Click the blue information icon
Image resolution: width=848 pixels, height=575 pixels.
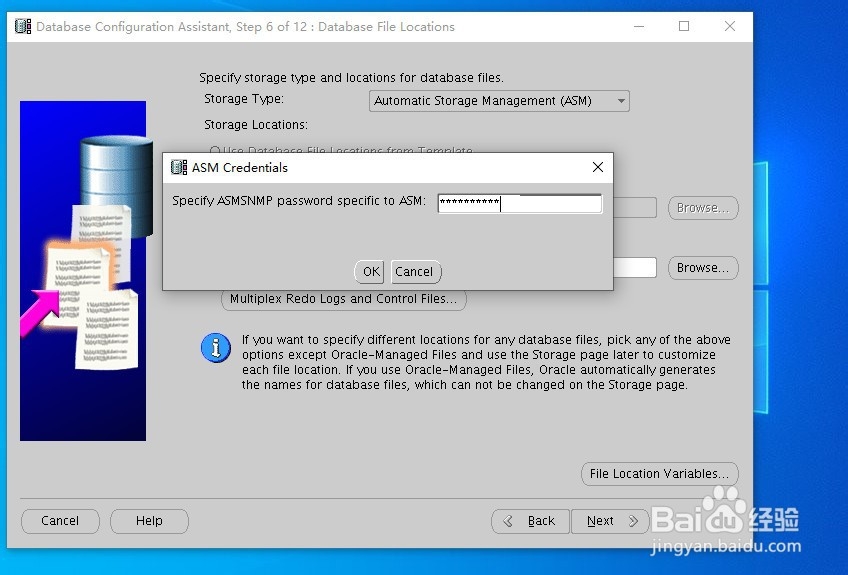click(216, 348)
